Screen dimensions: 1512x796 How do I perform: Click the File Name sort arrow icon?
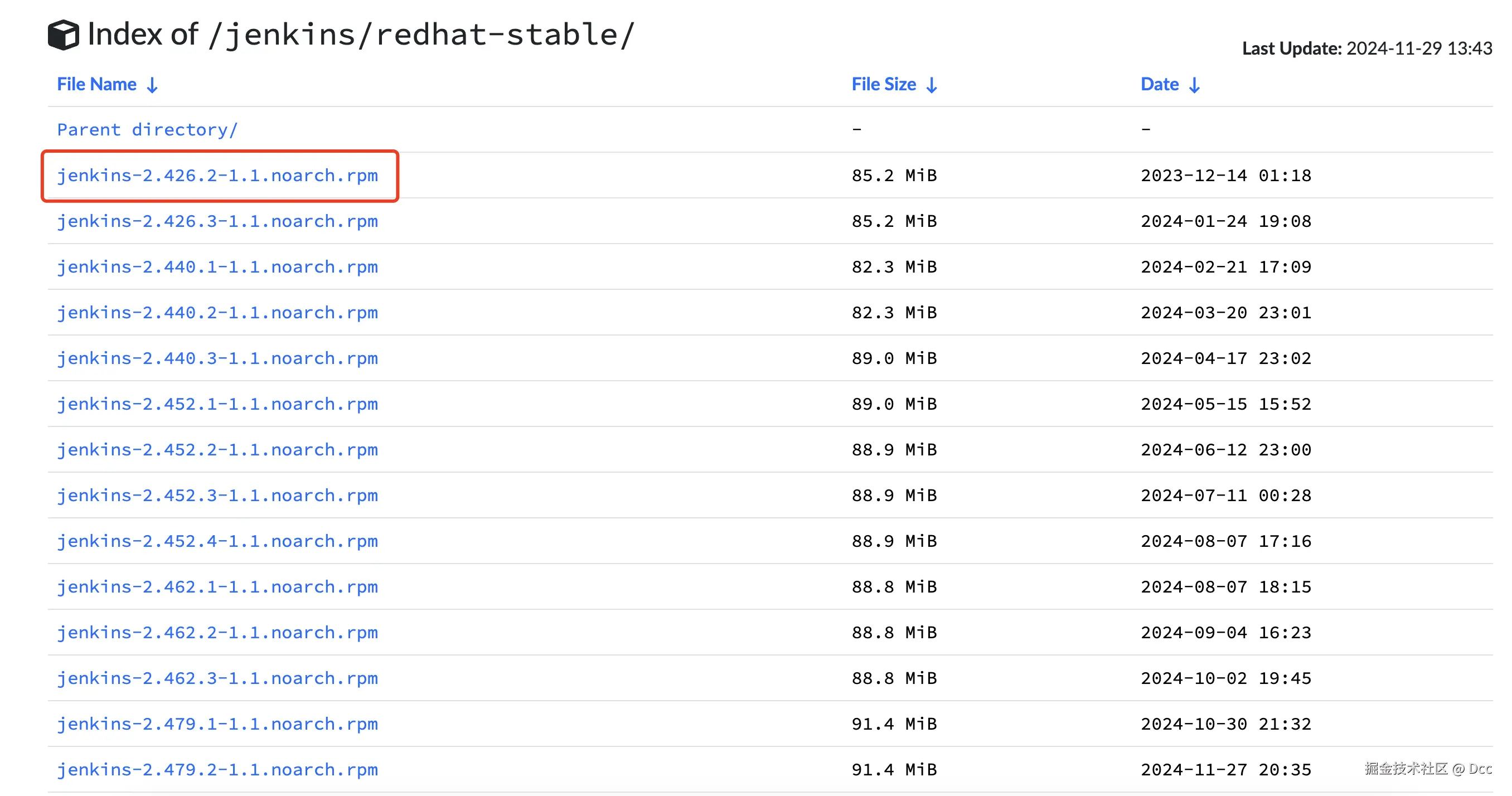[x=152, y=86]
